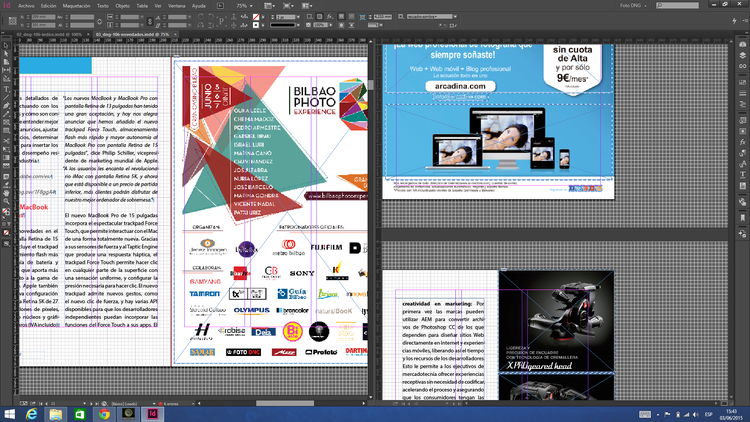Open the Archivo menu
This screenshot has height=422, width=750.
click(x=26, y=6)
